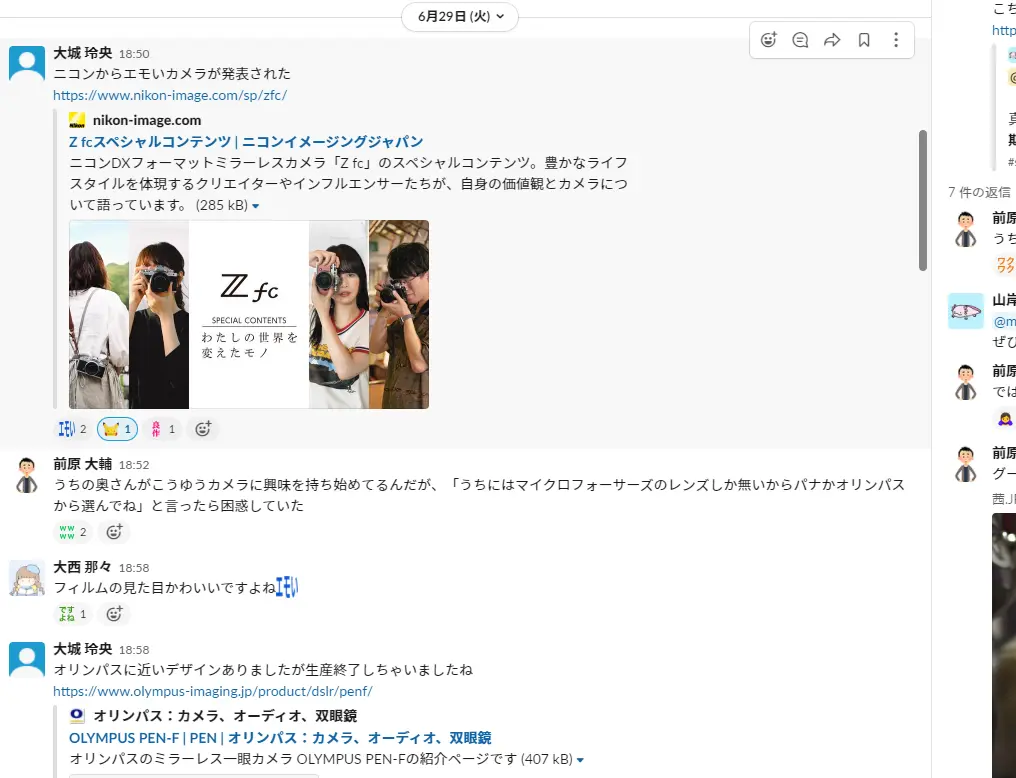Reply in thread using the message toolbar

coord(800,40)
